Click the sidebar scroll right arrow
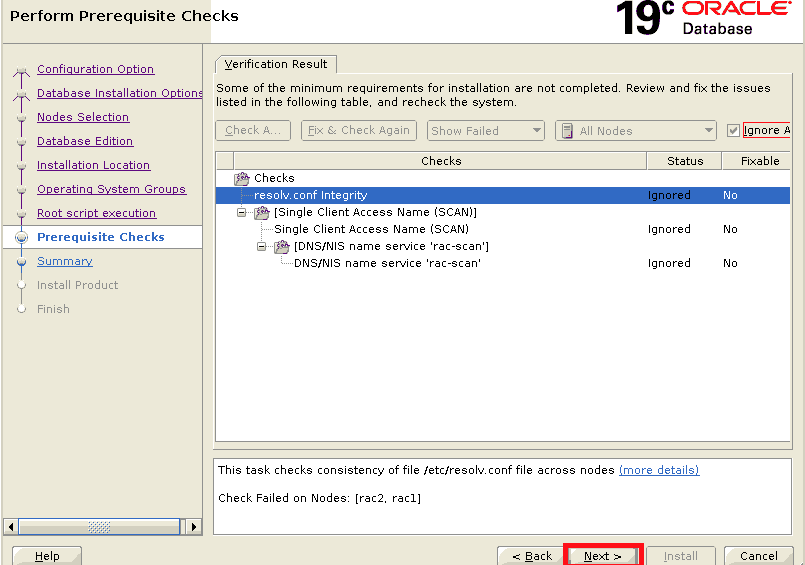The width and height of the screenshot is (805, 565). 194,527
